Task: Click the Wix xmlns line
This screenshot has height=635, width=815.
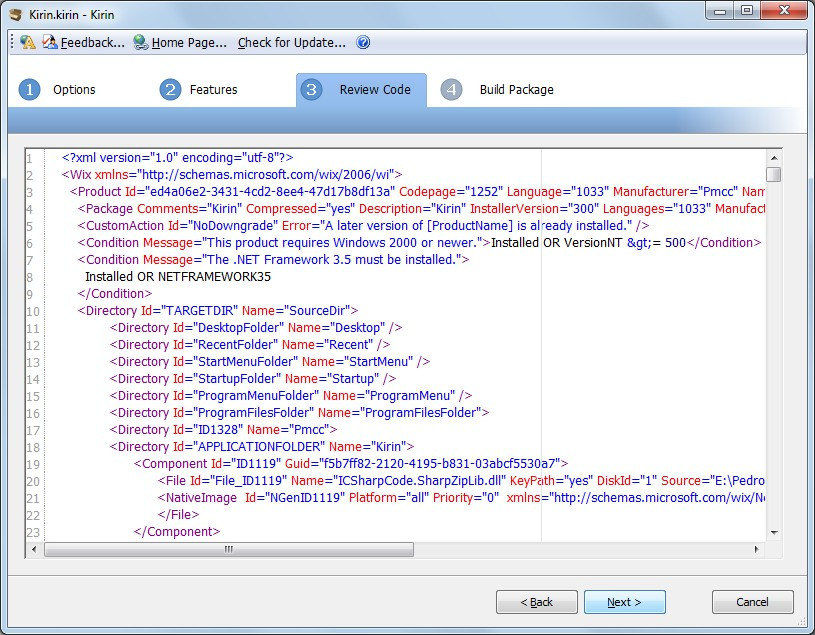Action: click(232, 175)
